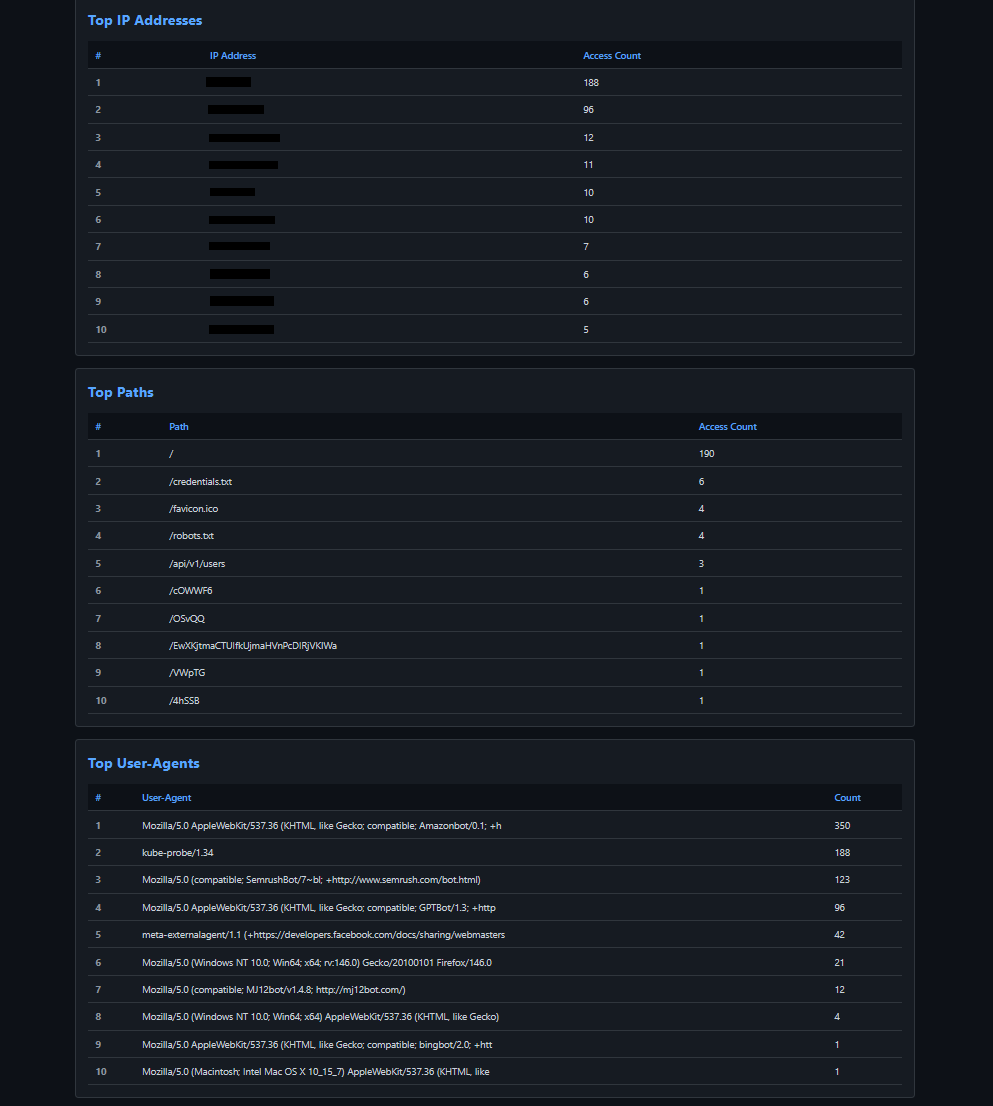993x1106 pixels.
Task: Select the /robots.txt row
Action: coord(193,535)
